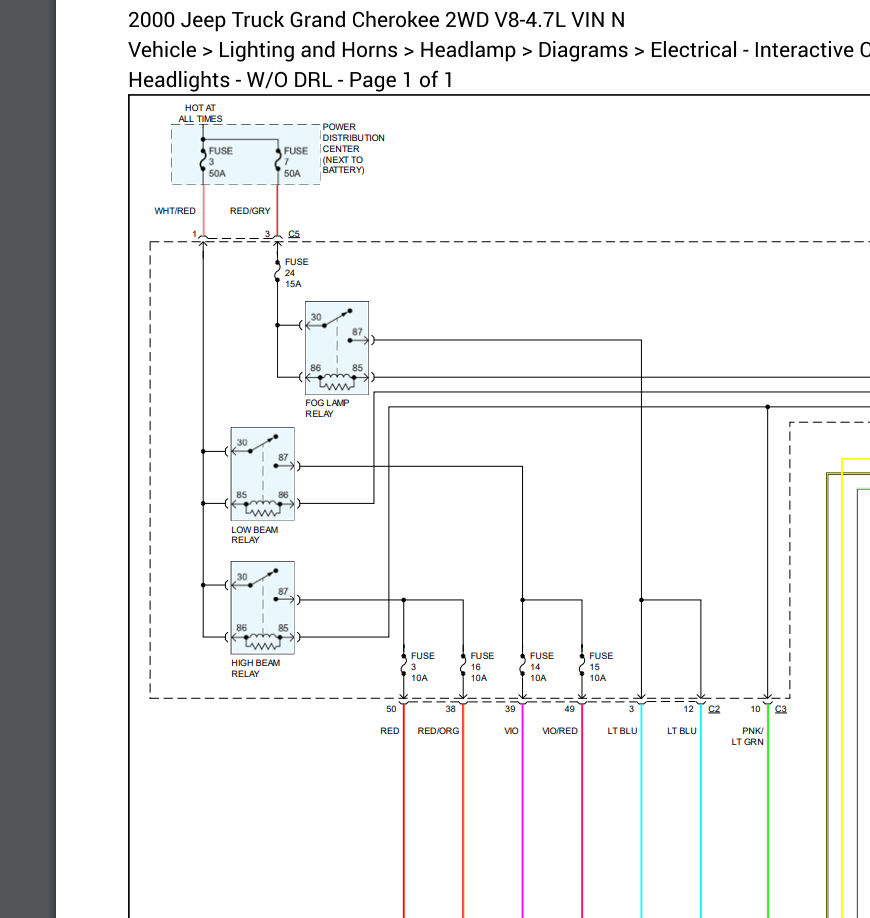Click the WHT/RED wire color label
This screenshot has width=870, height=918.
pos(175,211)
